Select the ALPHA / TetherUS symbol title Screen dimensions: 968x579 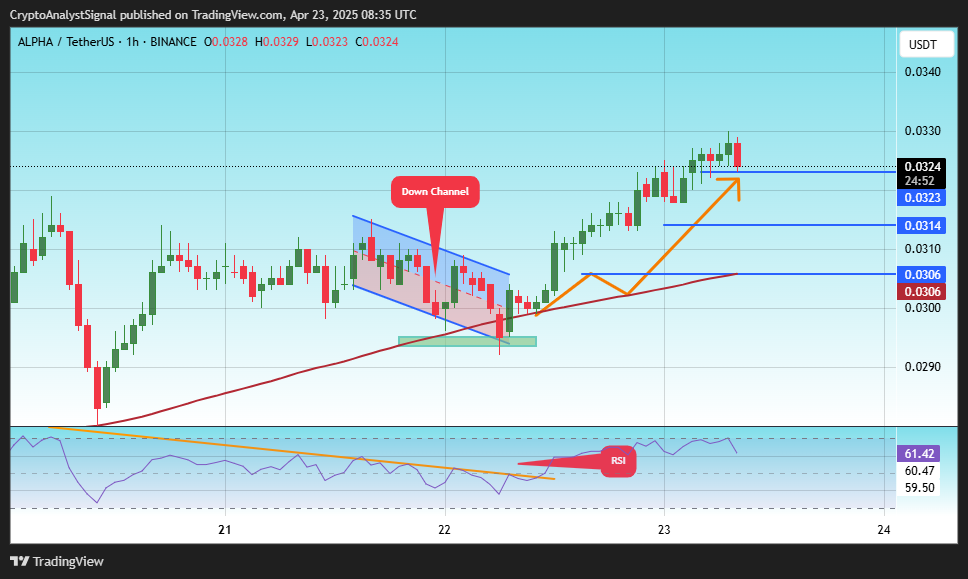click(x=66, y=42)
